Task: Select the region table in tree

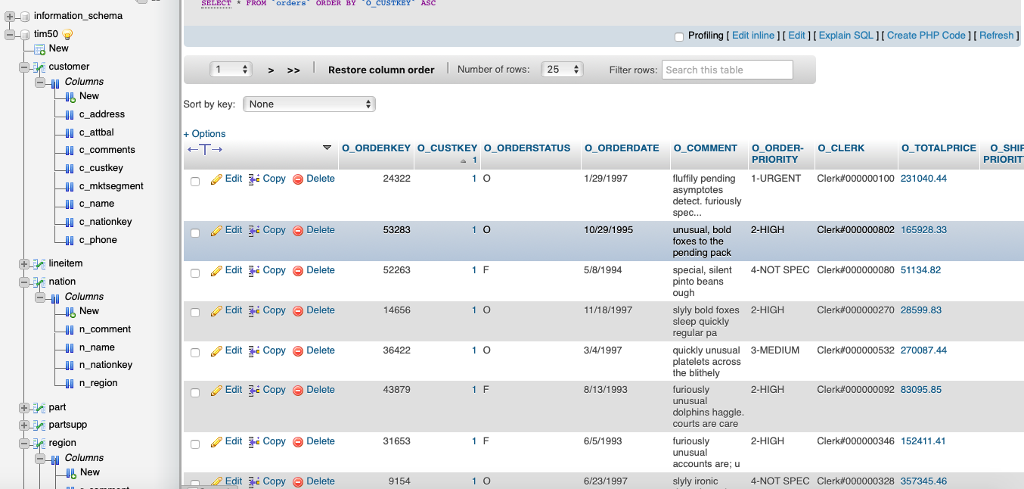Action: click(x=63, y=443)
